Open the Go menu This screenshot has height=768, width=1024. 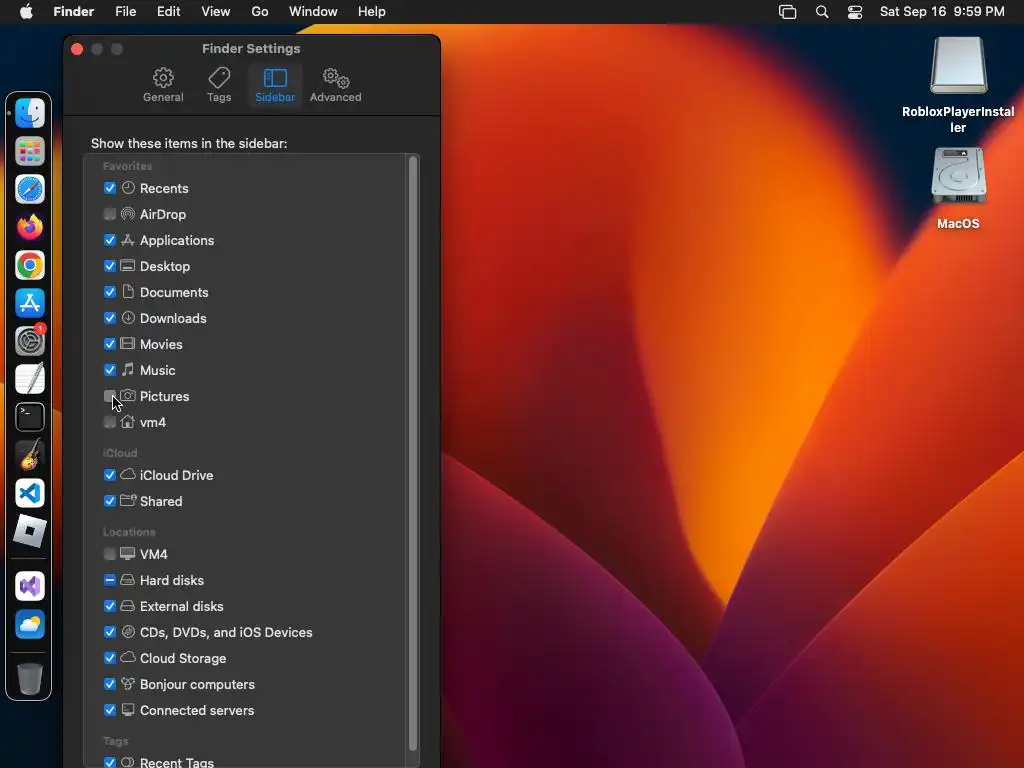click(260, 12)
